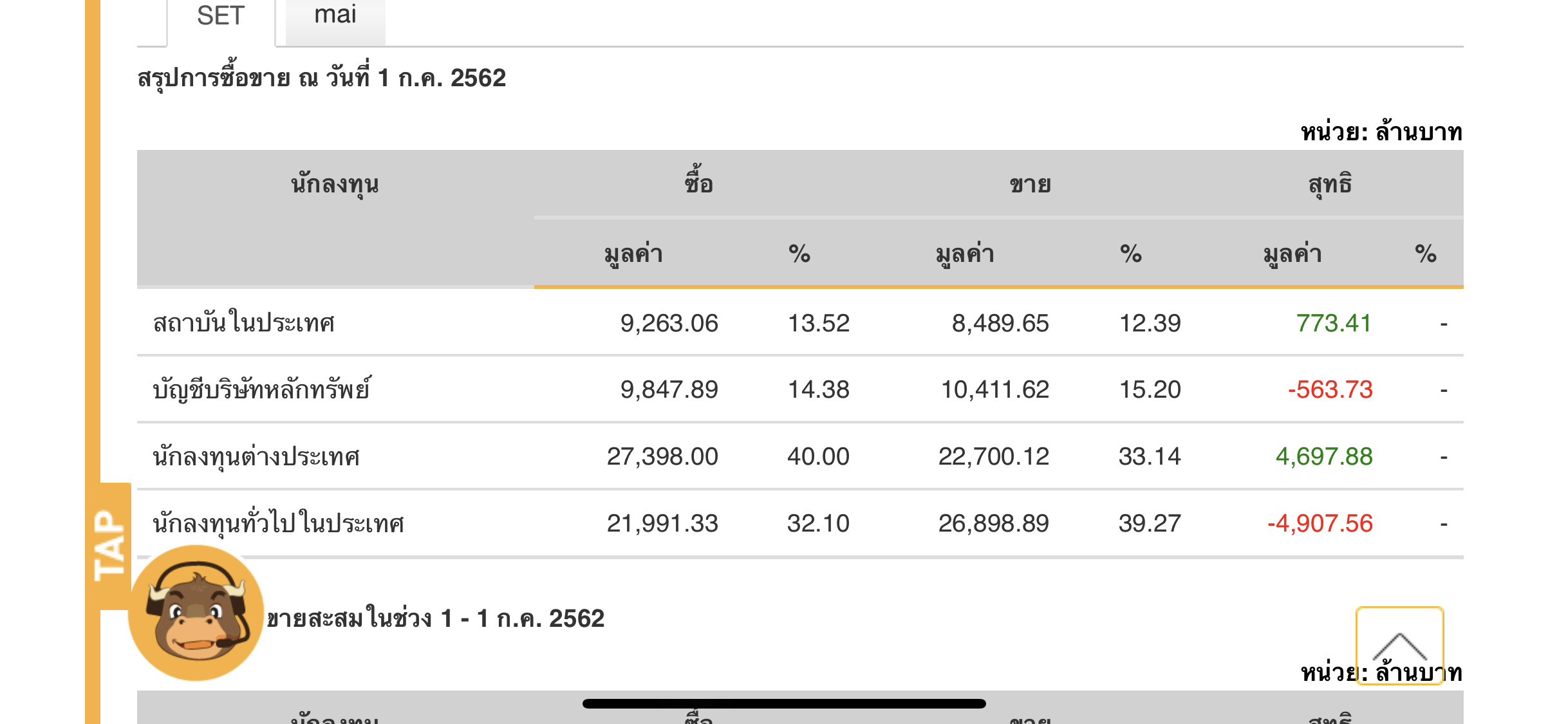
Task: Open the orange TAP side panel
Action: 109,546
